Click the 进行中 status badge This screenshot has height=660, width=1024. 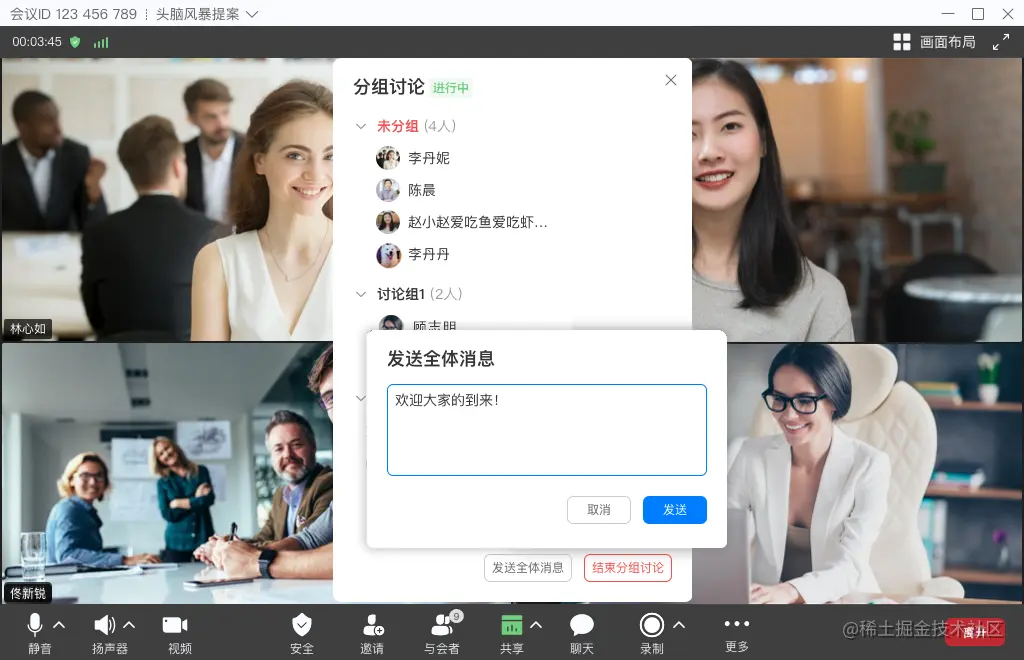[451, 87]
